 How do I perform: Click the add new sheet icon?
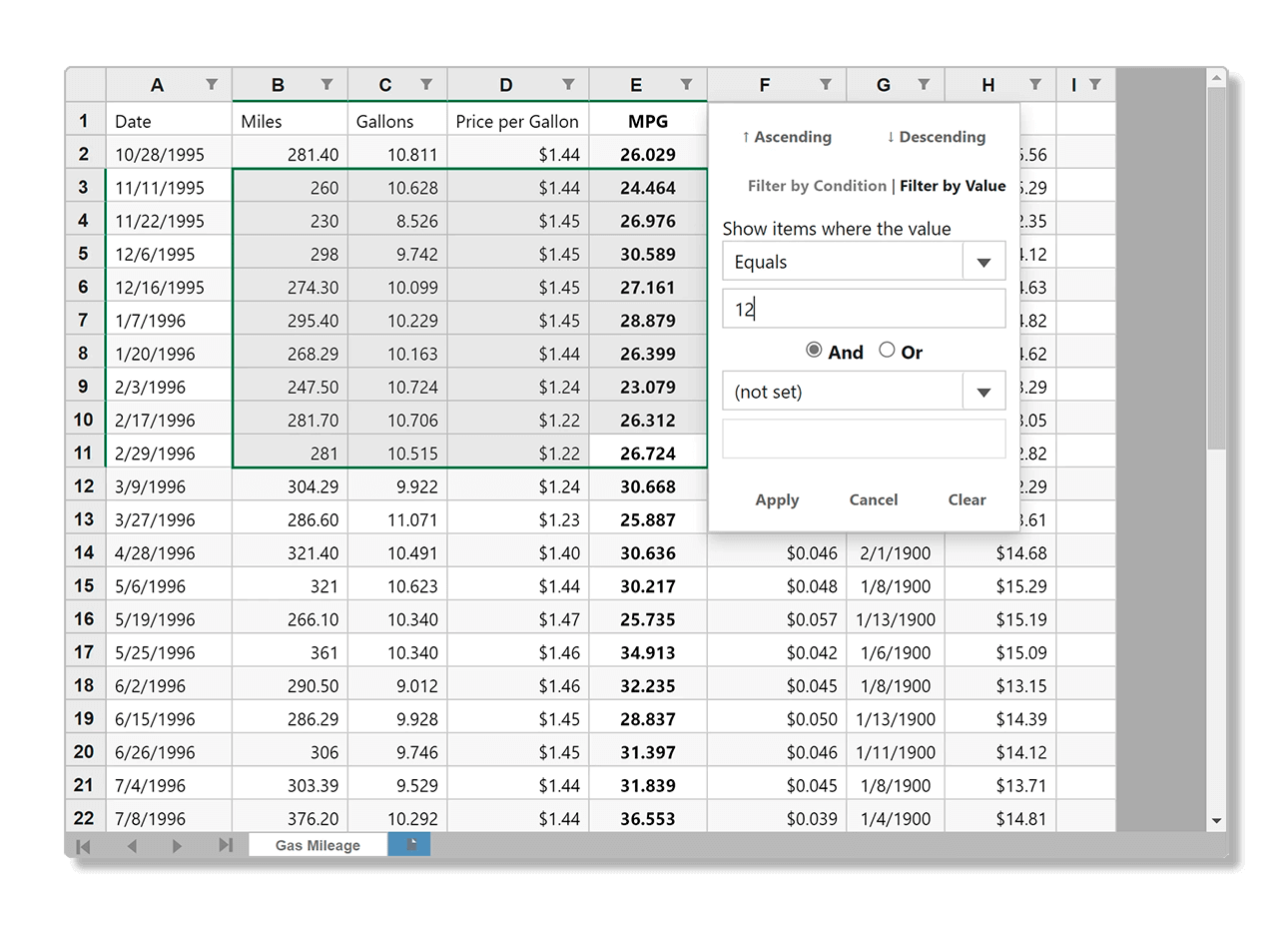coord(409,845)
